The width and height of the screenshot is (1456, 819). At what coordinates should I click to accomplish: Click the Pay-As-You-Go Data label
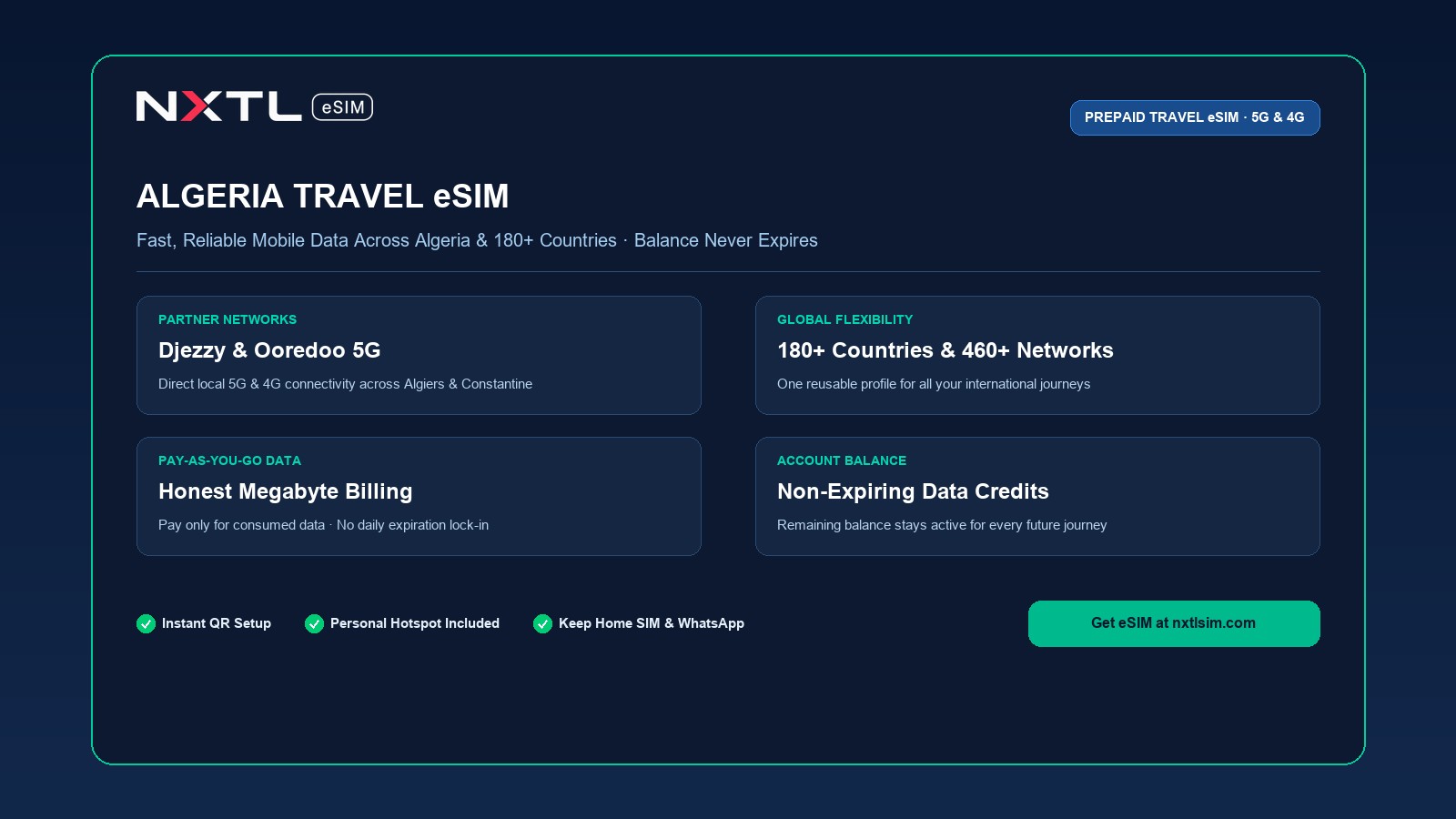click(229, 460)
